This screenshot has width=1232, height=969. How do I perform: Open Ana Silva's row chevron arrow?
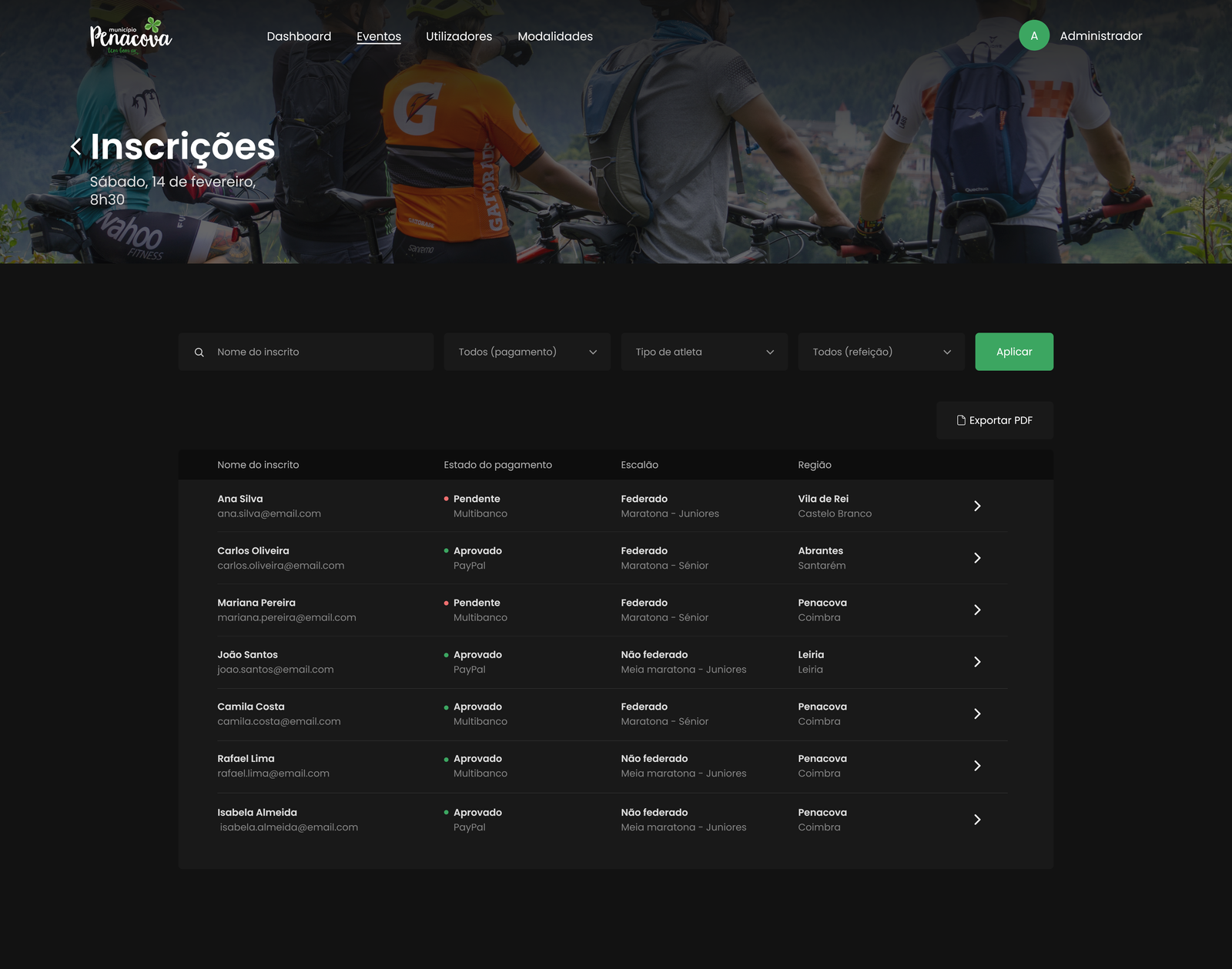tap(976, 506)
